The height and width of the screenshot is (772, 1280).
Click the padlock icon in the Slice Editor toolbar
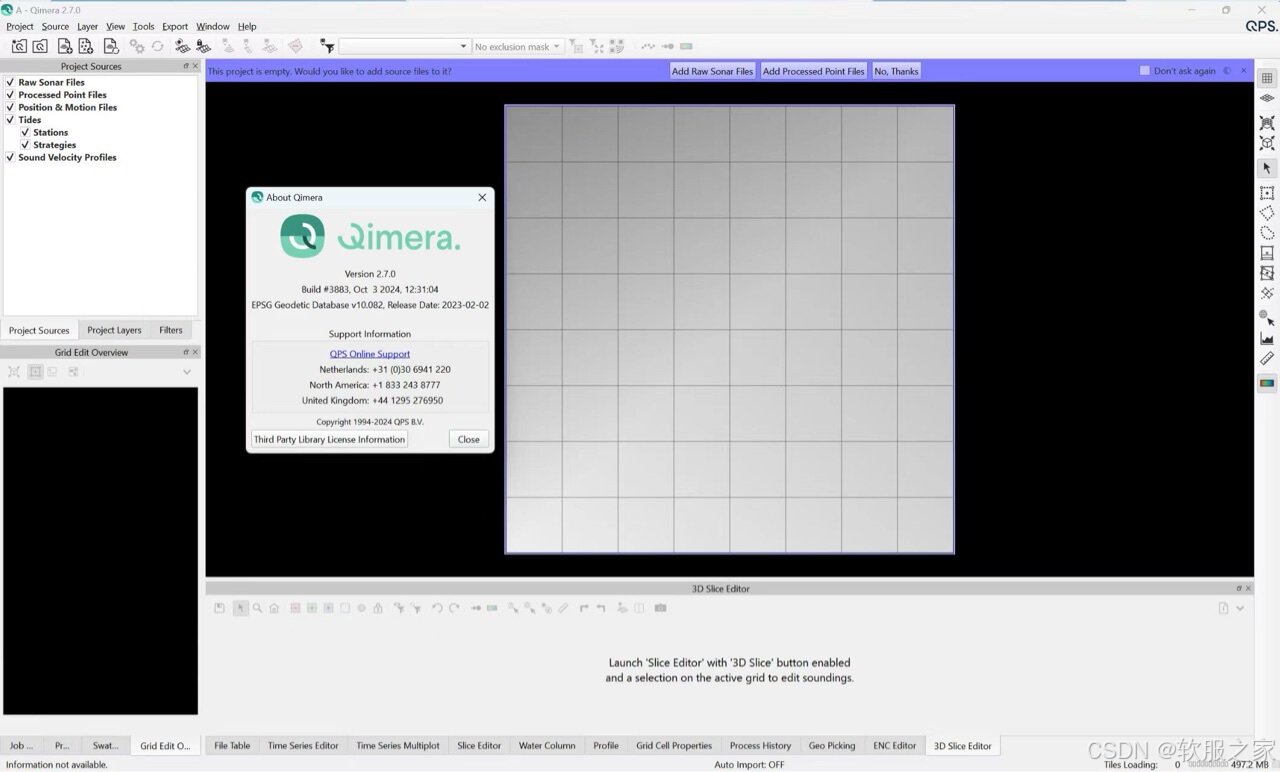pyautogui.click(x=378, y=608)
